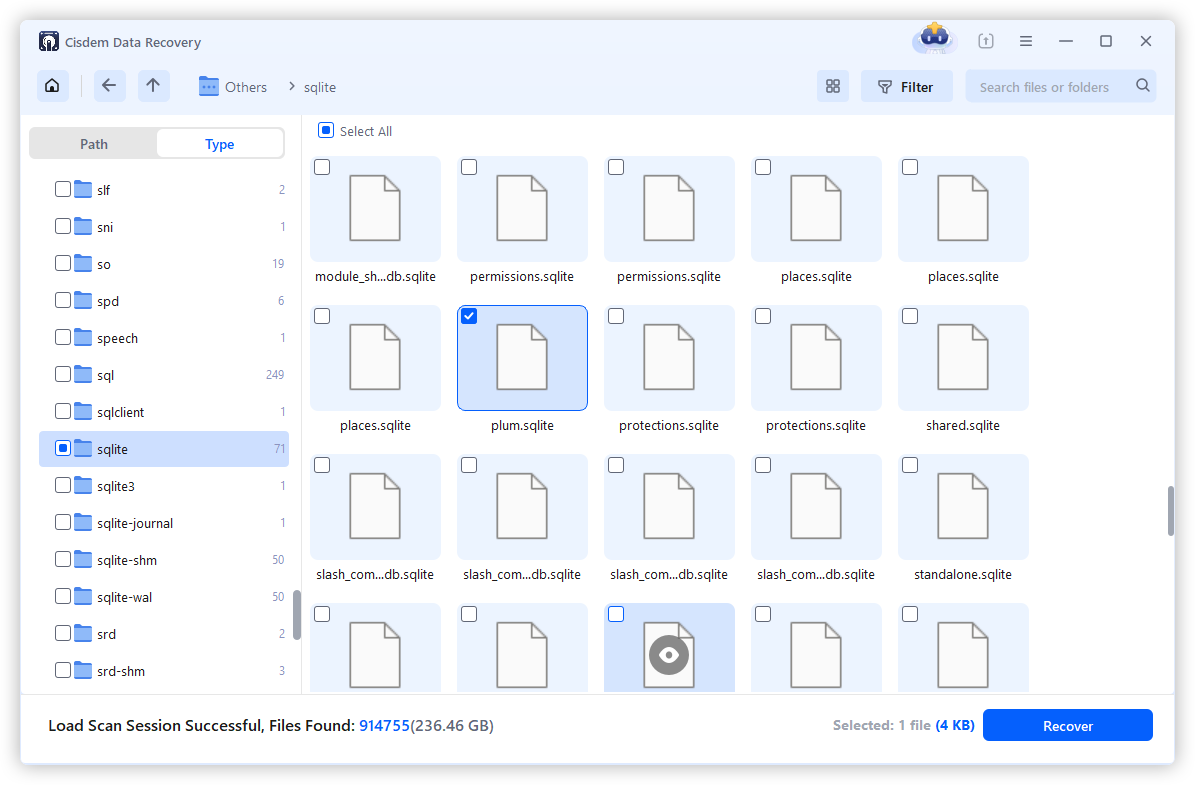Enable the Select All checkbox

pos(325,130)
